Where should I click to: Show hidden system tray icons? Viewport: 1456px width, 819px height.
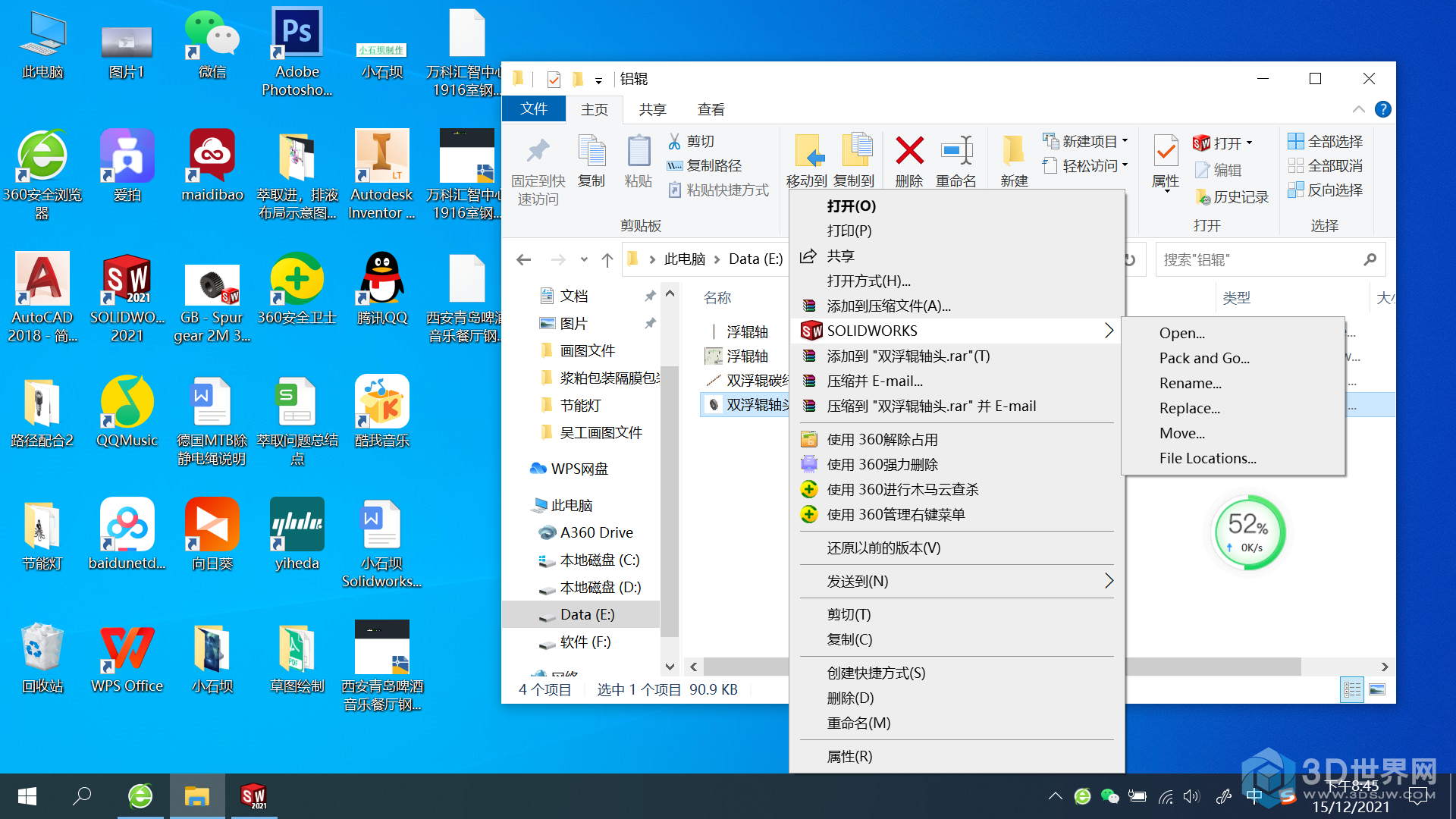pos(1055,796)
